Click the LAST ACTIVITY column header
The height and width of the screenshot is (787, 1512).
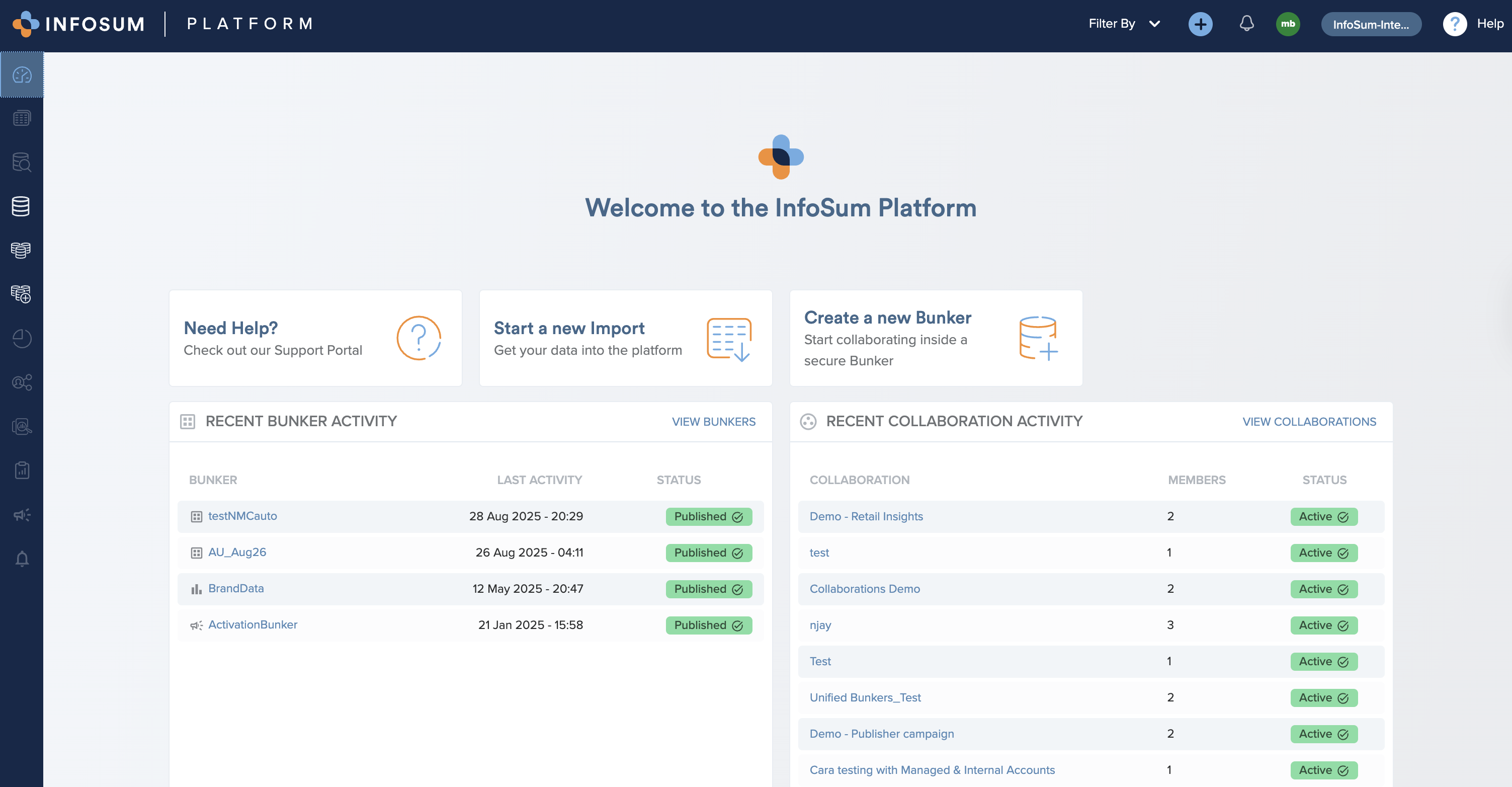(539, 480)
